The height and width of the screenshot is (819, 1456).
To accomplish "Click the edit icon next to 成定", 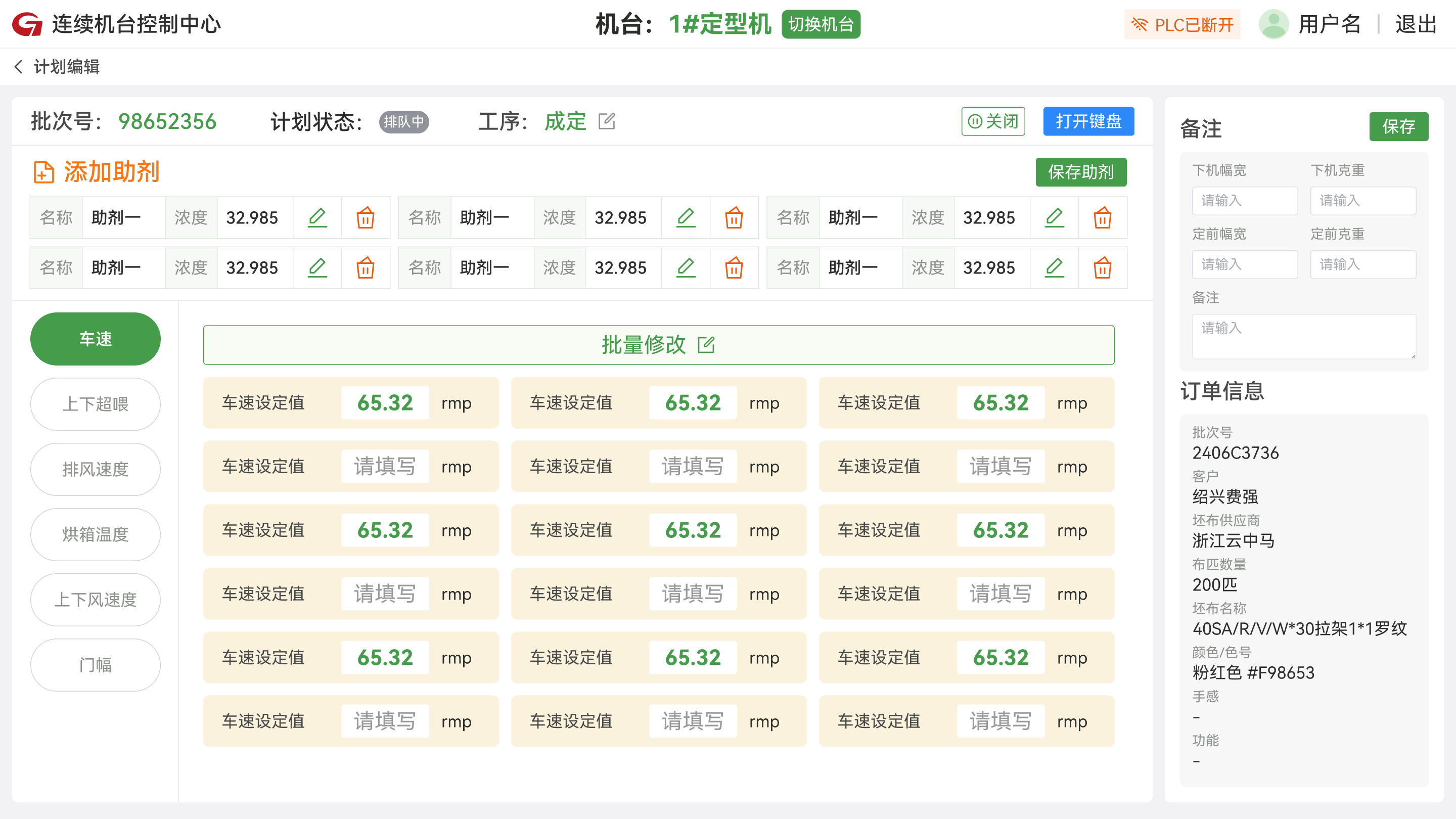I will (607, 121).
